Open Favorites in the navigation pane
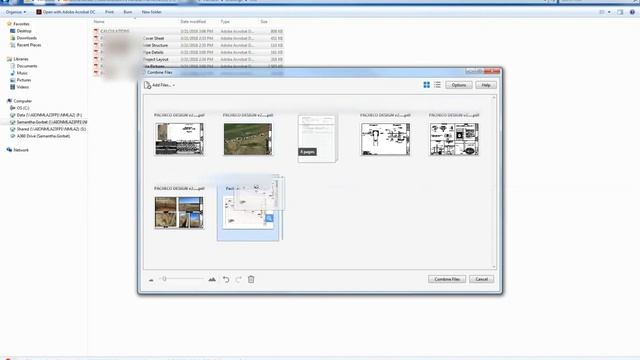The image size is (640, 360). point(18,24)
